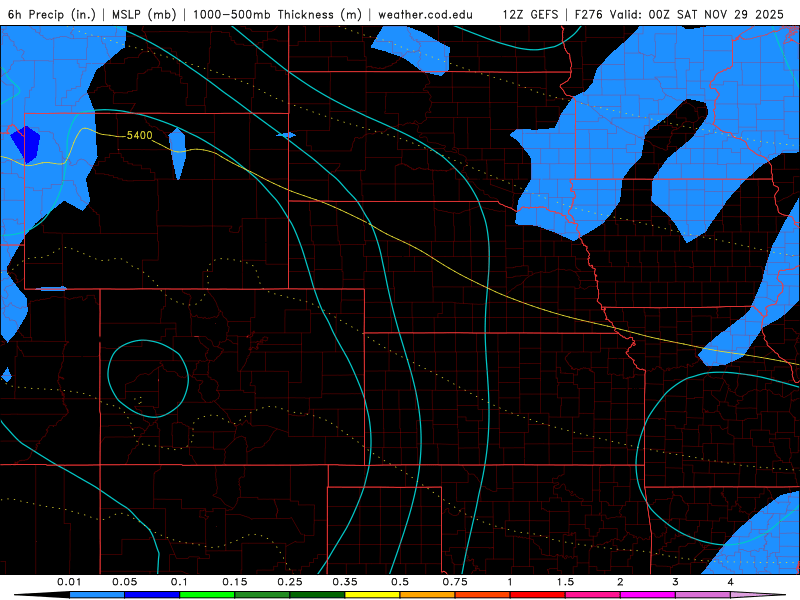Click the 0.25 legend value
Image resolution: width=800 pixels, height=600 pixels.
[x=290, y=582]
